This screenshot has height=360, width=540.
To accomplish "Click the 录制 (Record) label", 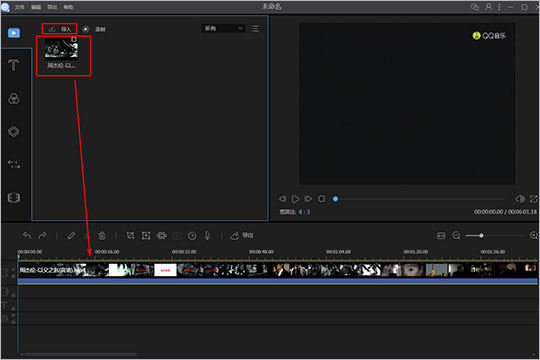I will click(100, 29).
